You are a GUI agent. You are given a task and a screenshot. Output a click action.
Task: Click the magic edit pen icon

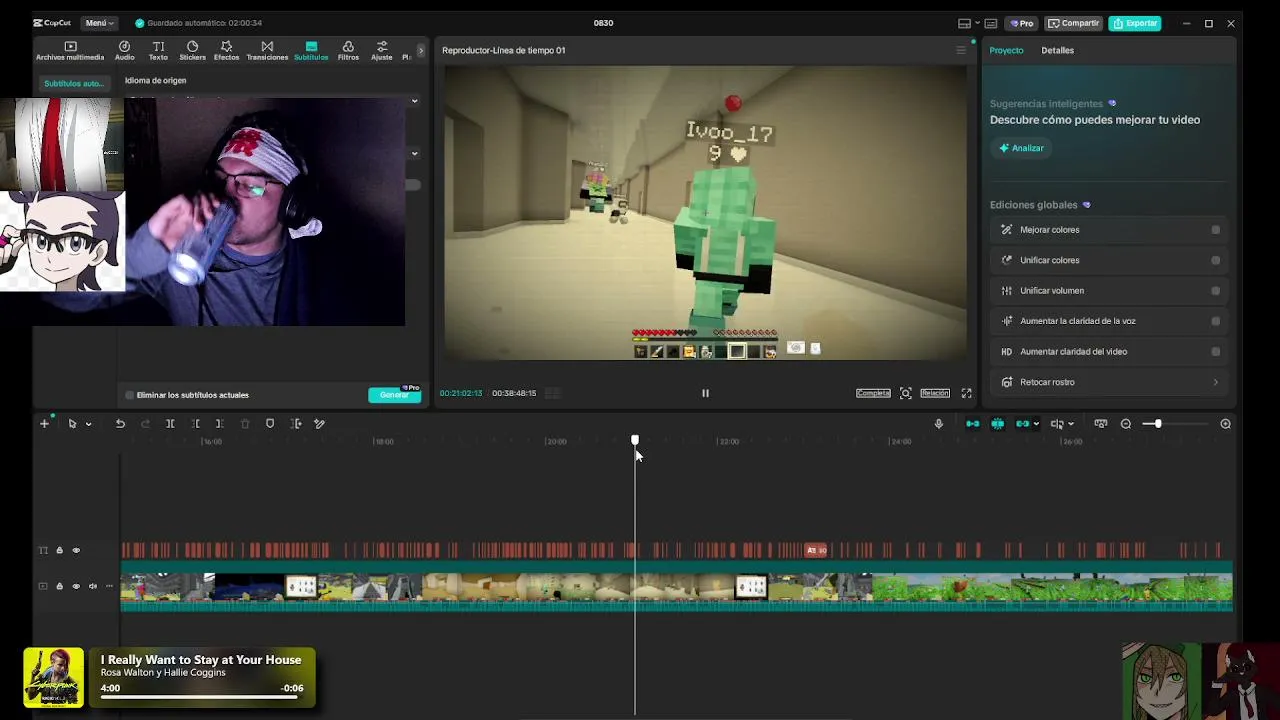[320, 424]
